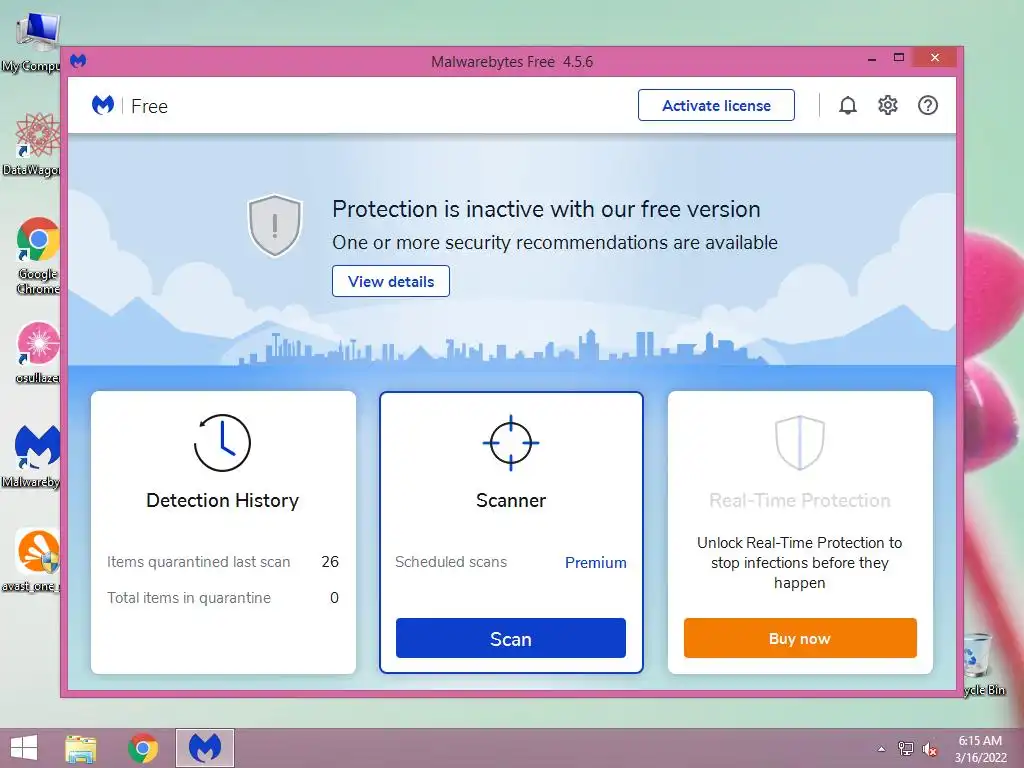
Task: Click the title bar Malwarebytes icon
Action: (78, 61)
